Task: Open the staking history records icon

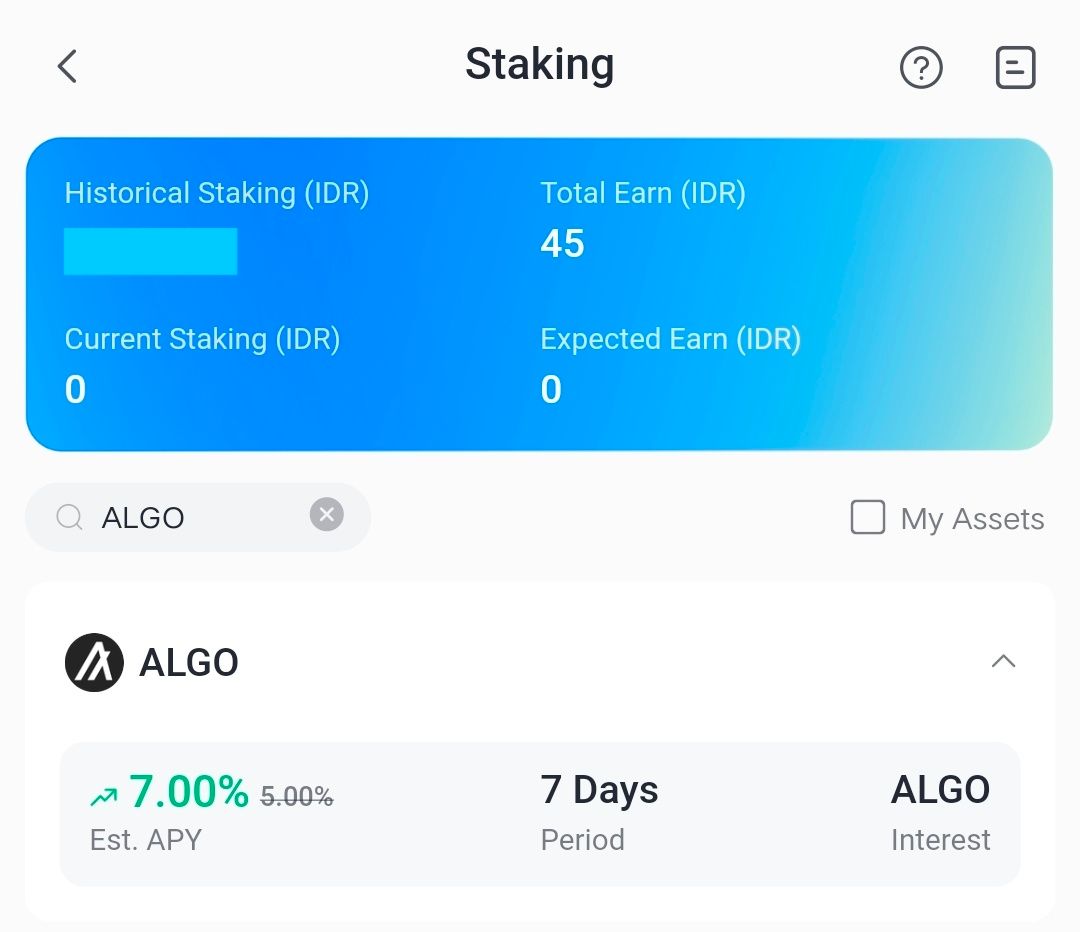Action: coord(1015,67)
